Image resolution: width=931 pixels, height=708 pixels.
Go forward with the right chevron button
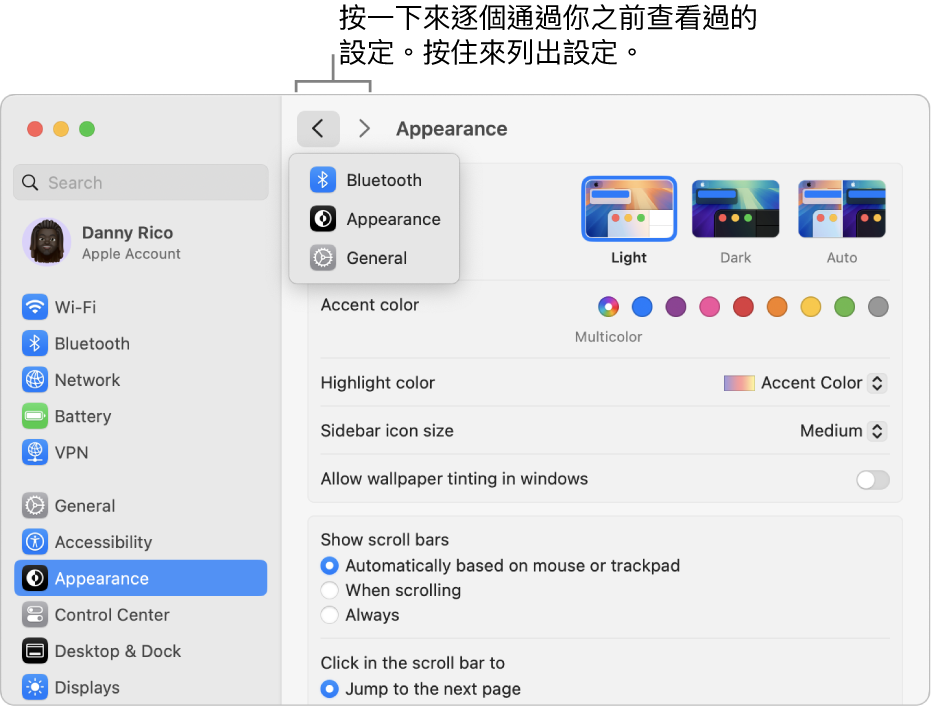click(364, 128)
